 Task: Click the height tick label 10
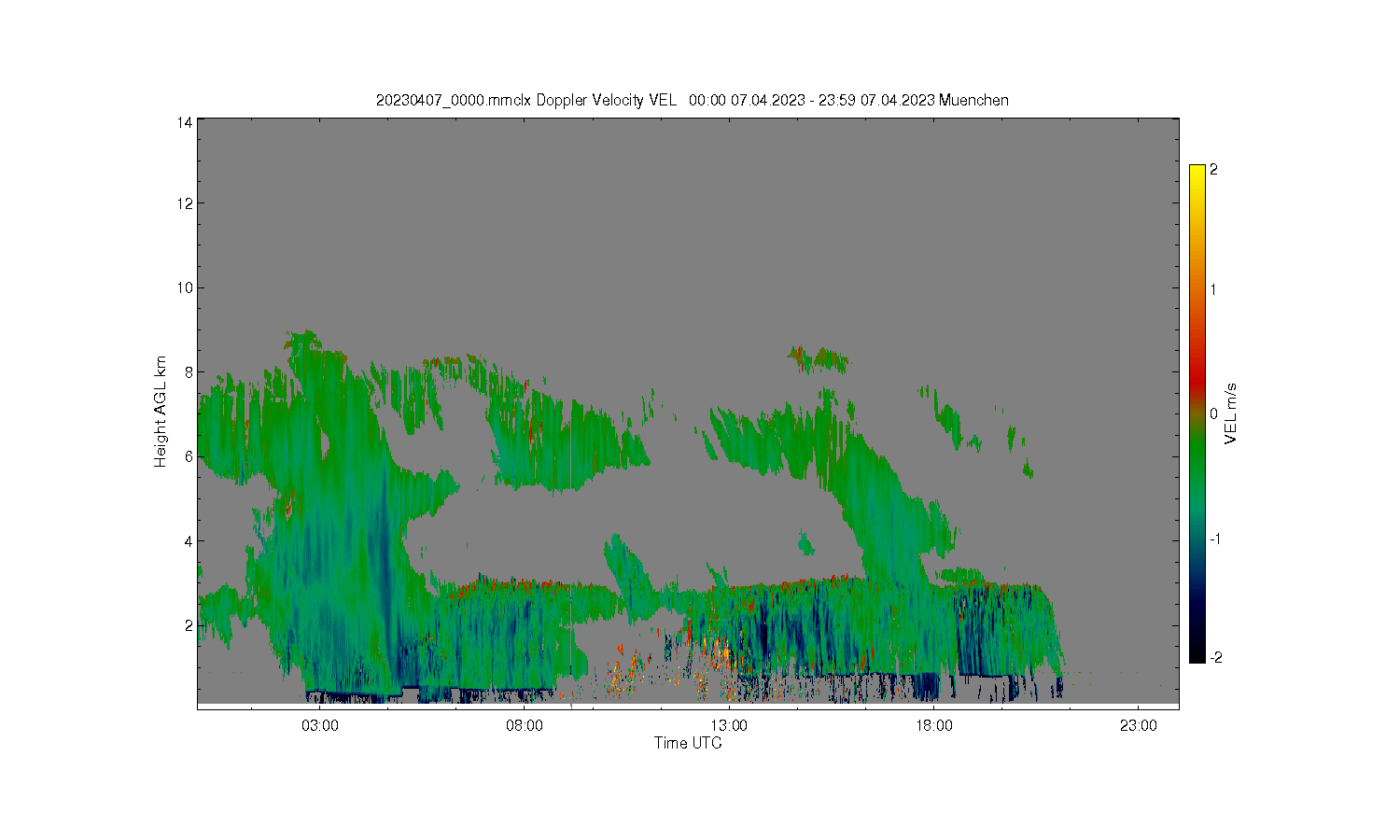[x=185, y=287]
